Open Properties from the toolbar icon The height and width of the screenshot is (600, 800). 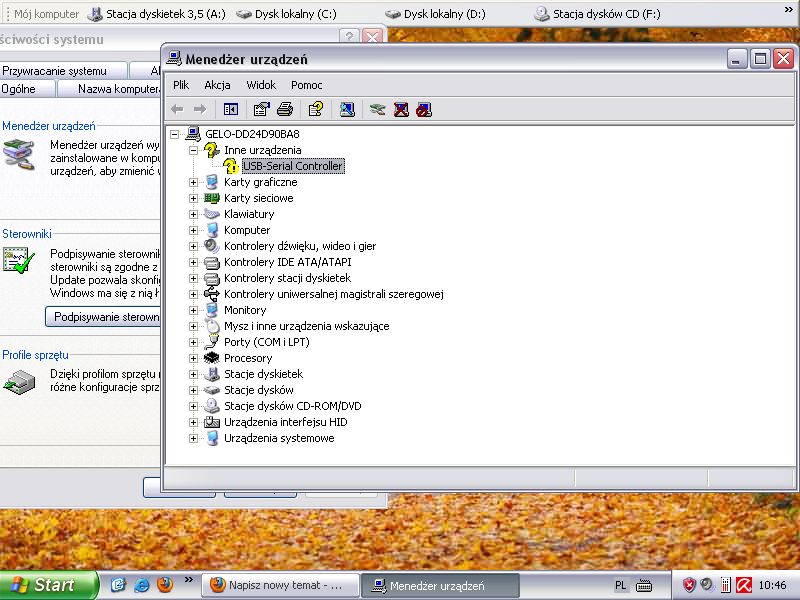261,109
